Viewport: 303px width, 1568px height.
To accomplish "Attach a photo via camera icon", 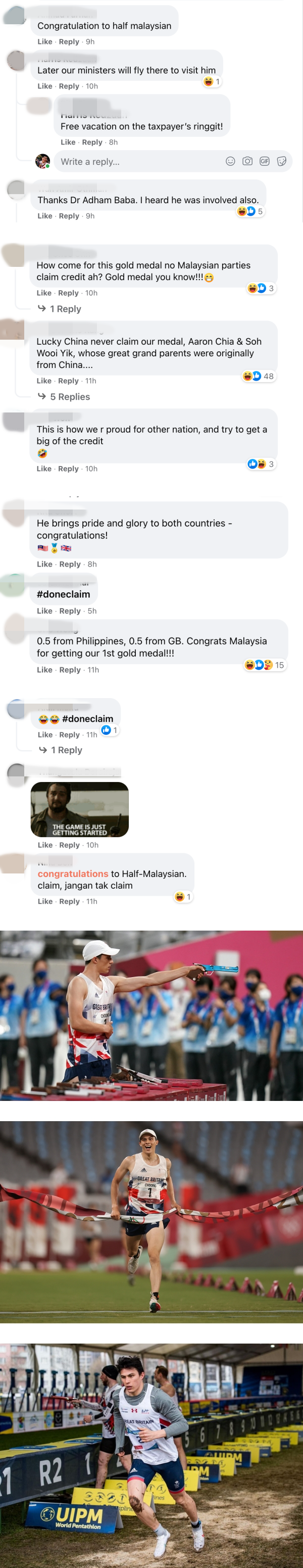I will (x=247, y=161).
